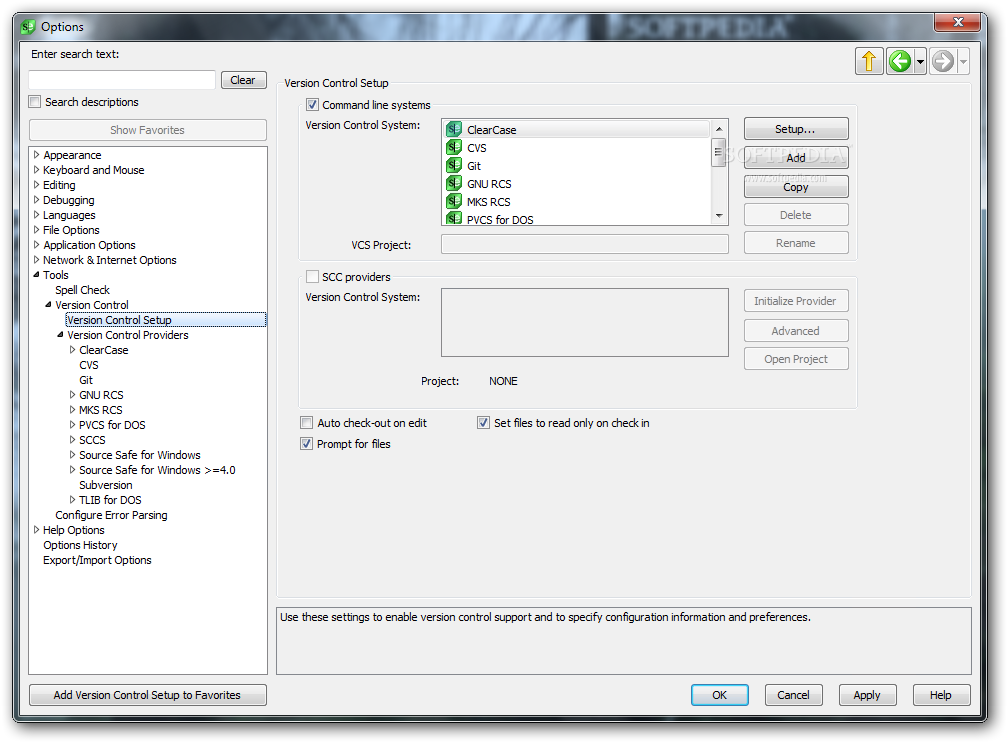The height and width of the screenshot is (743, 1008).
Task: Click the Show Favorites button
Action: point(147,130)
